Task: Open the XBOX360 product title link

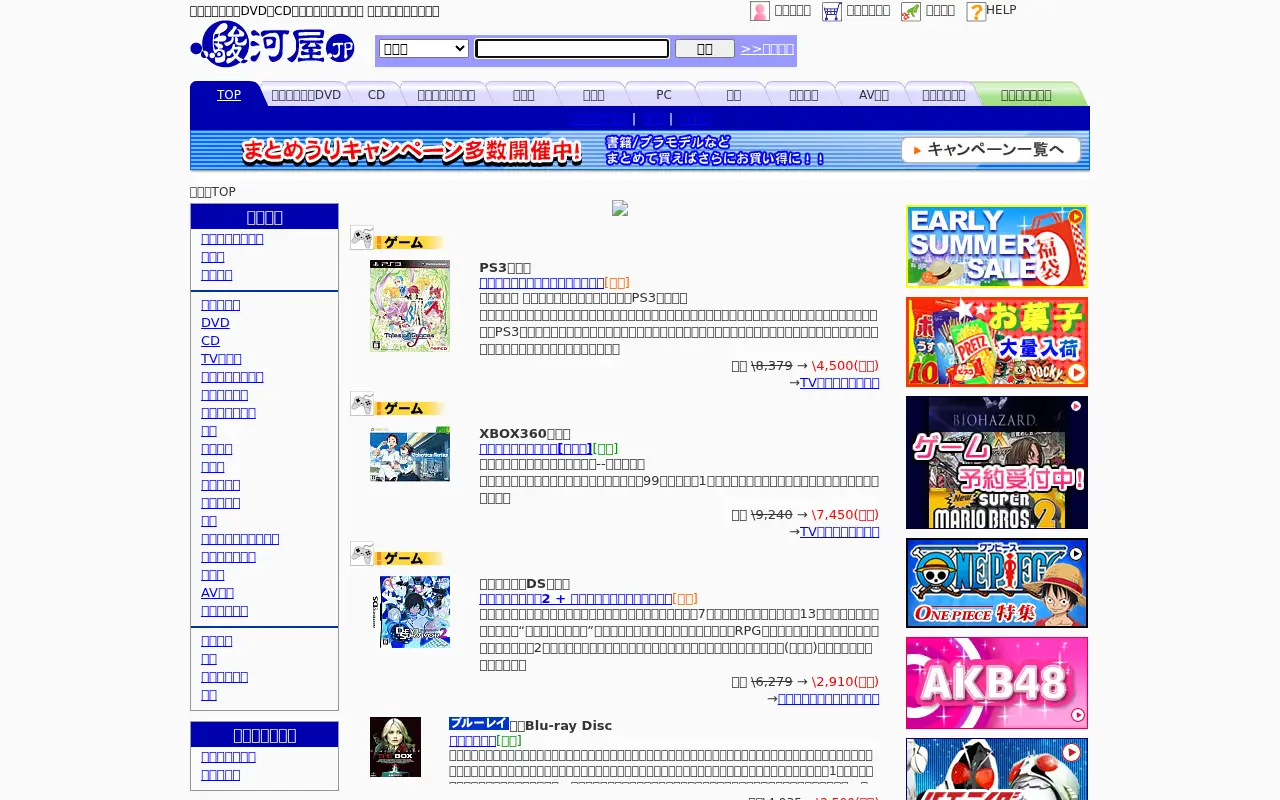Action: coord(535,449)
